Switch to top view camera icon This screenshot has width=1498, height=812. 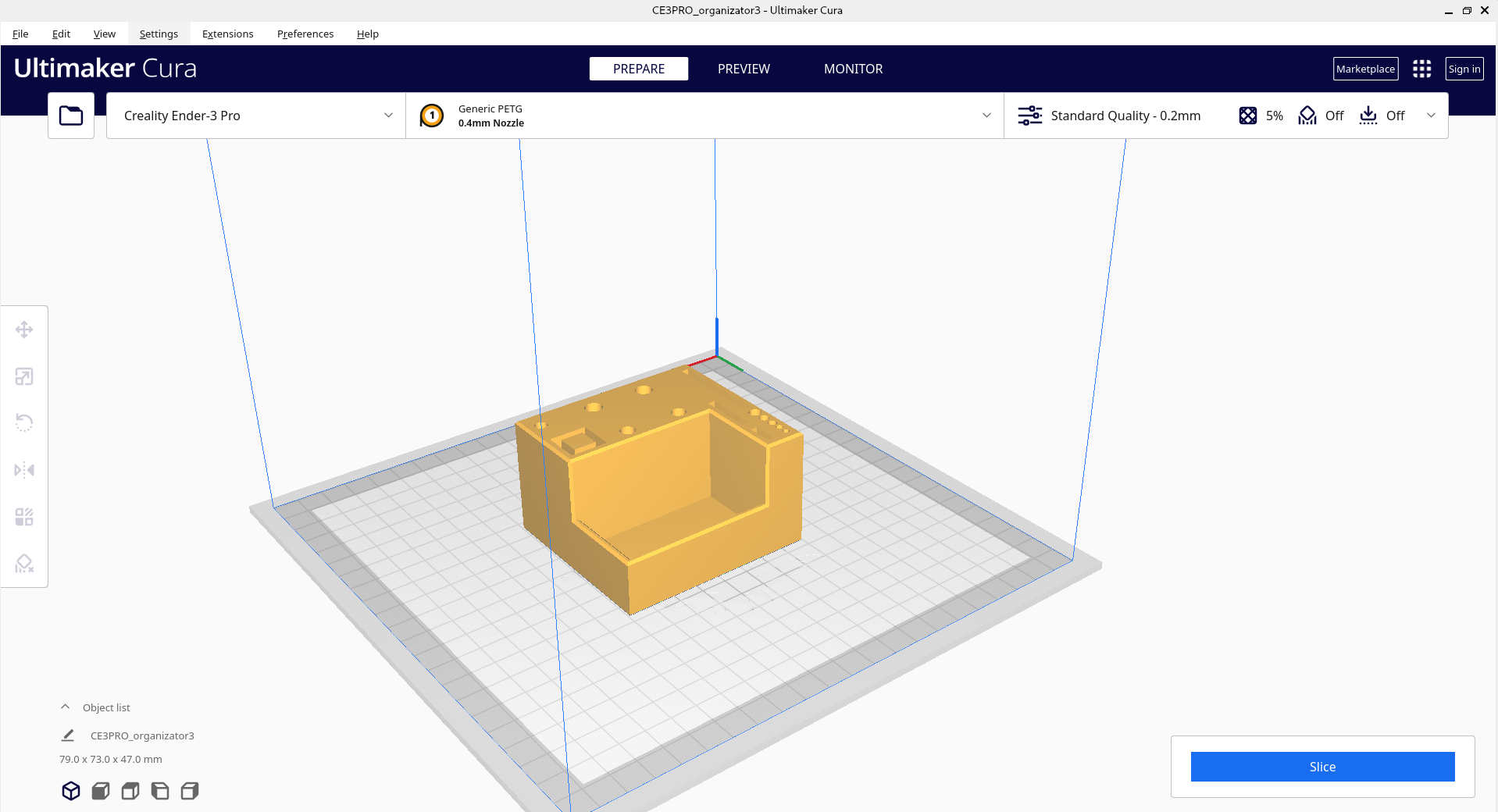(130, 791)
